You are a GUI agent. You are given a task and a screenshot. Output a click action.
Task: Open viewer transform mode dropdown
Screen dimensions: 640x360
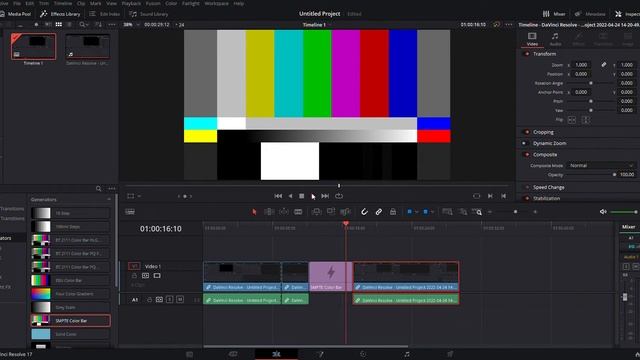[134, 196]
